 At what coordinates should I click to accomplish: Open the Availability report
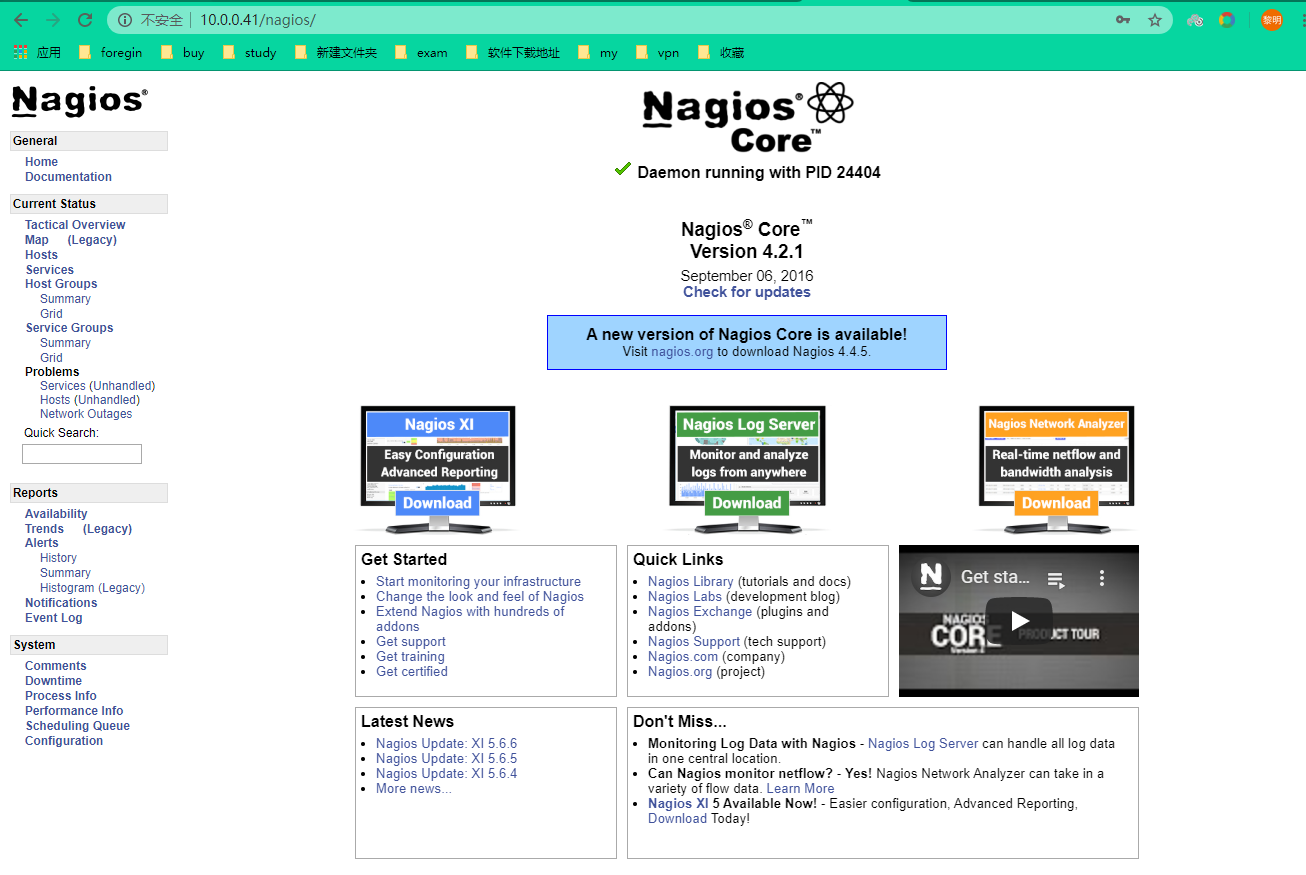(56, 514)
